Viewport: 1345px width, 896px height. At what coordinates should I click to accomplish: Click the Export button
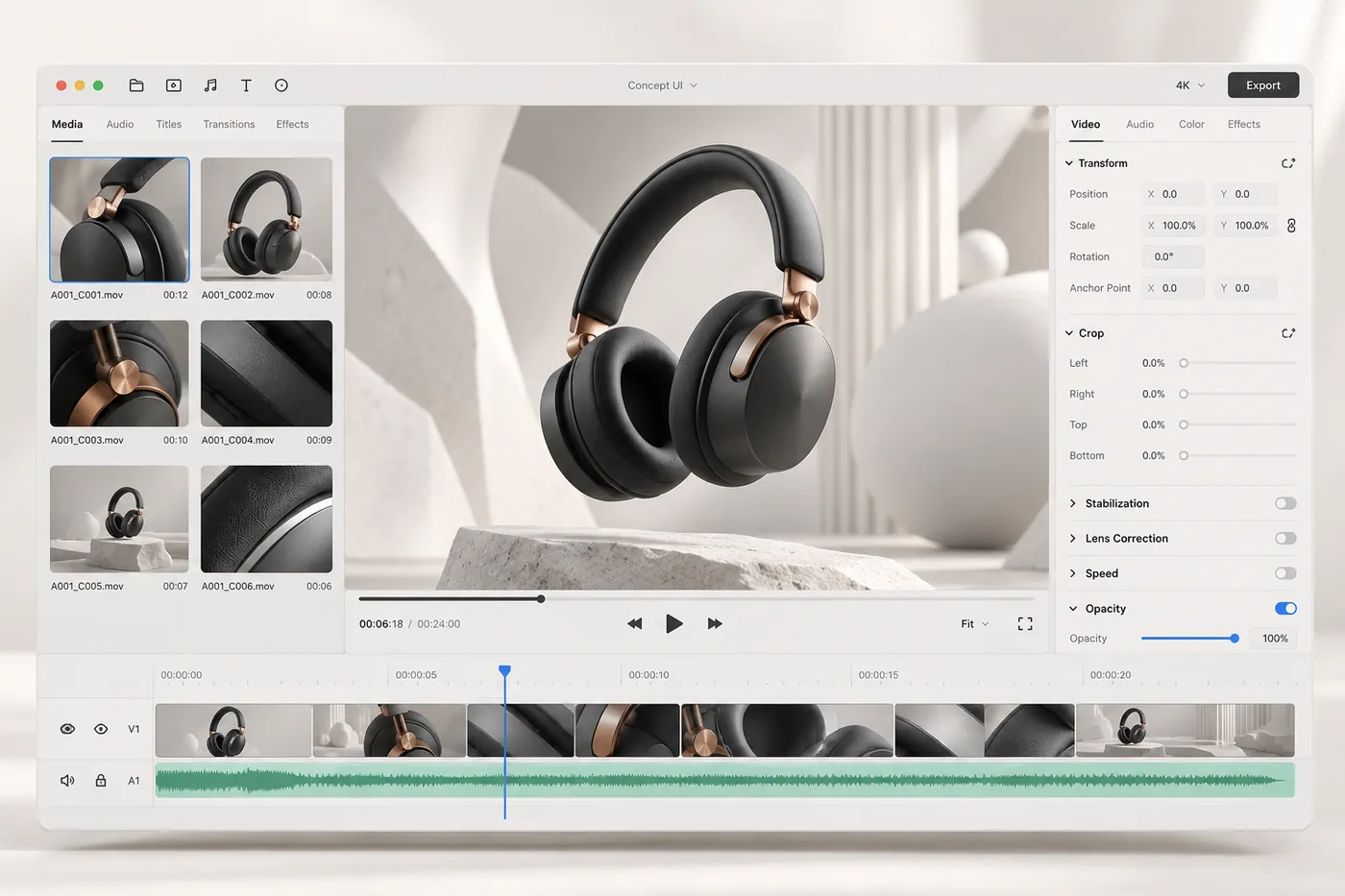pos(1263,85)
